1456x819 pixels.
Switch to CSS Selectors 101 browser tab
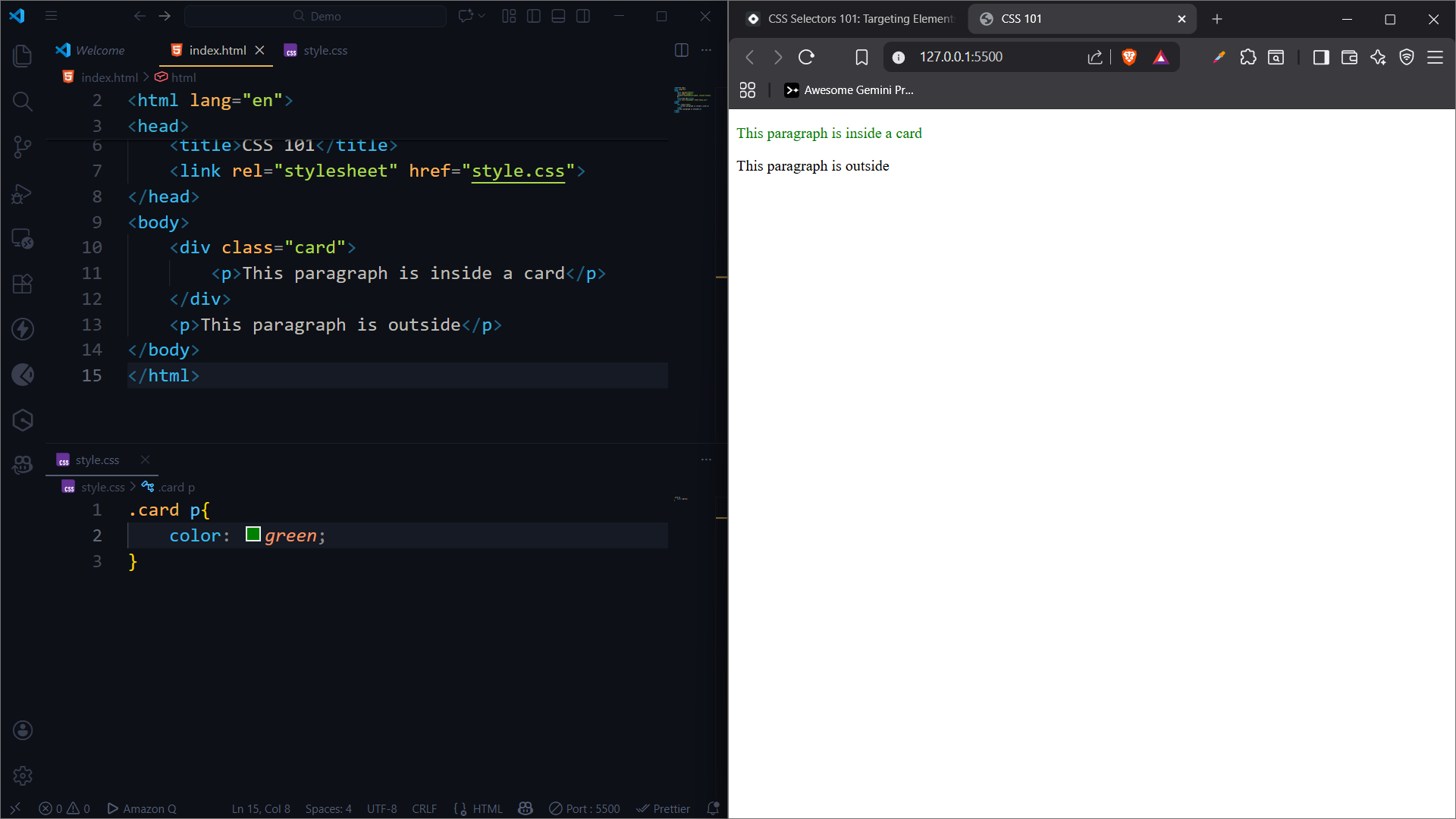[x=849, y=19]
